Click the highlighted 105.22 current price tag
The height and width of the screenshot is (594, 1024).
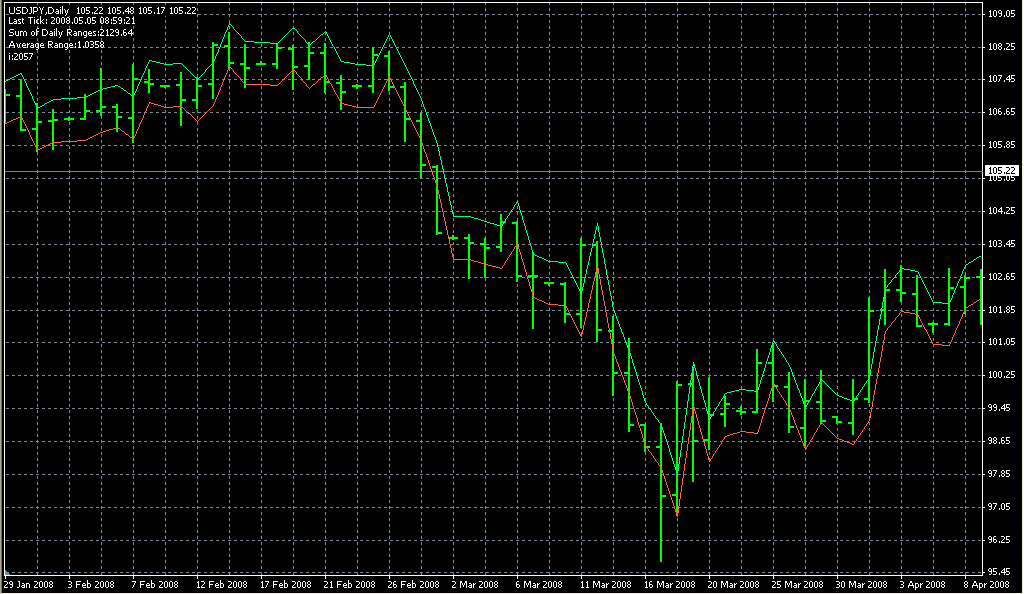coord(1001,170)
